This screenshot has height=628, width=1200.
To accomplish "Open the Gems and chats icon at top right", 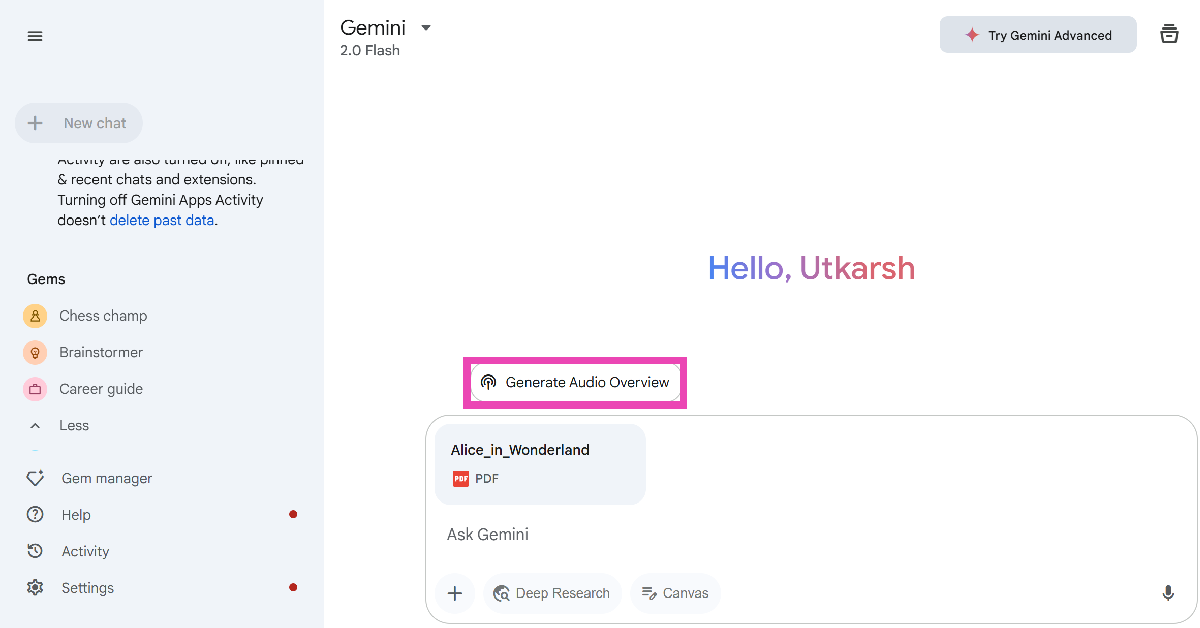I will (x=1169, y=34).
